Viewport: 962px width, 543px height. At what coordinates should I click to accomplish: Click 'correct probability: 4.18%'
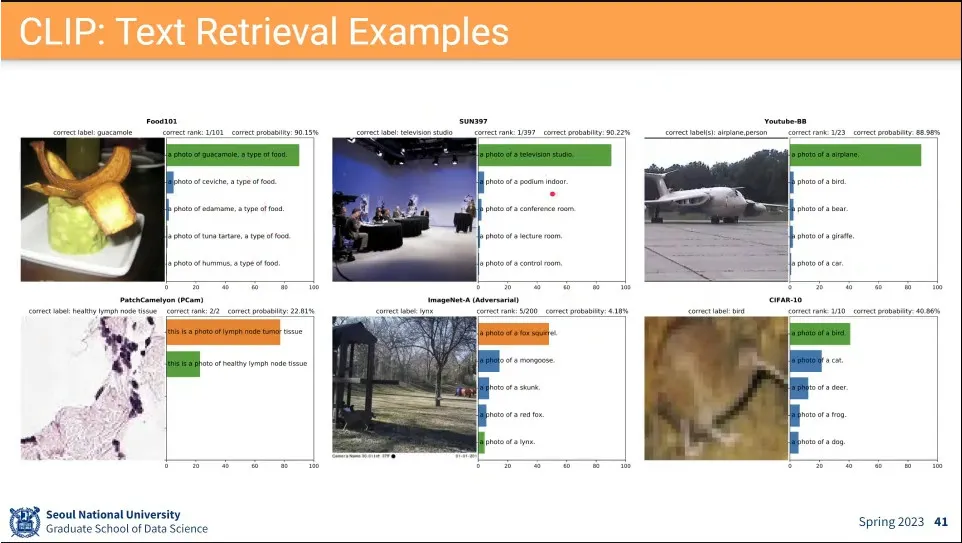[x=587, y=311]
